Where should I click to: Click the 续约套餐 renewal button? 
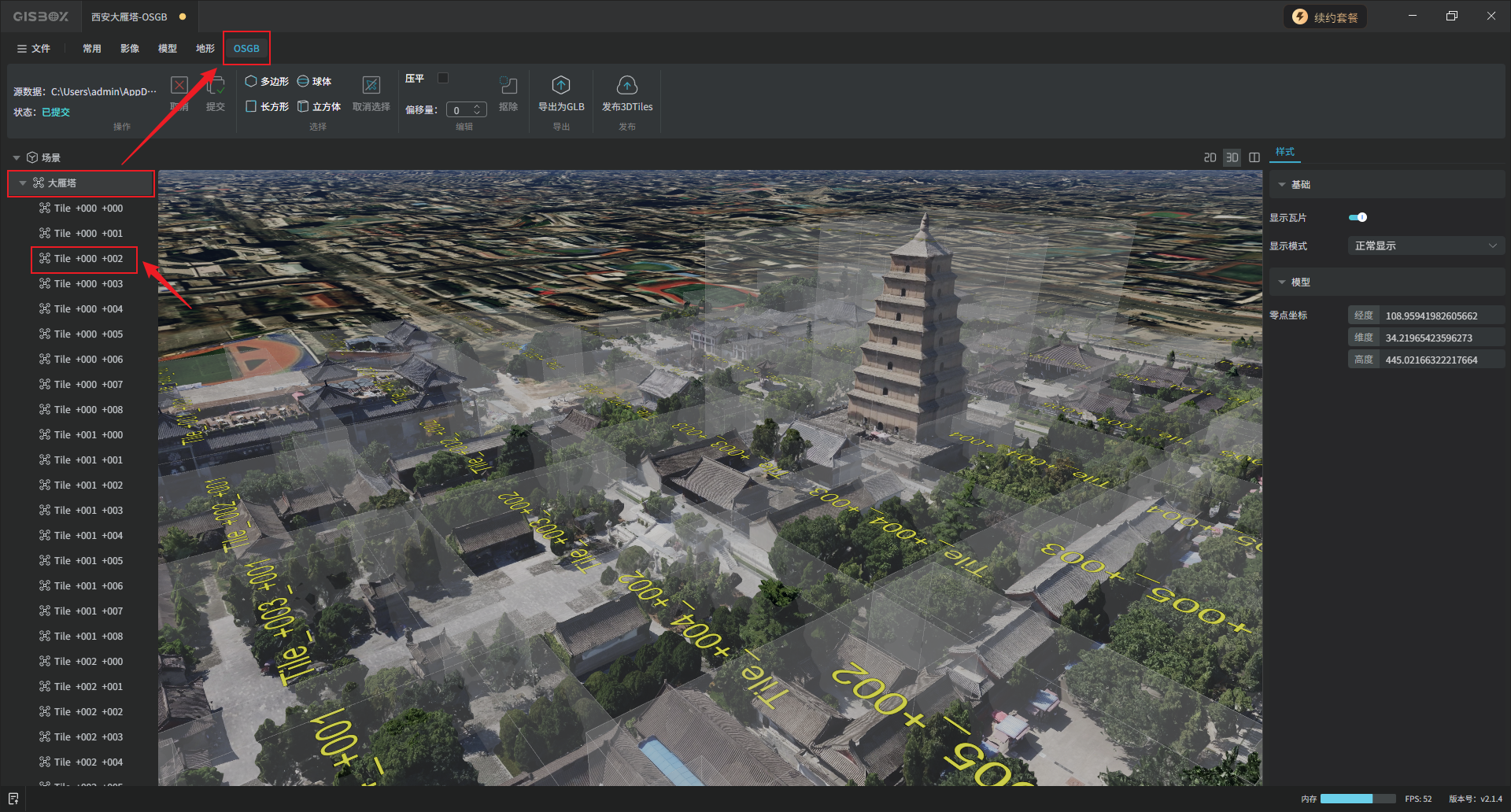tap(1325, 17)
